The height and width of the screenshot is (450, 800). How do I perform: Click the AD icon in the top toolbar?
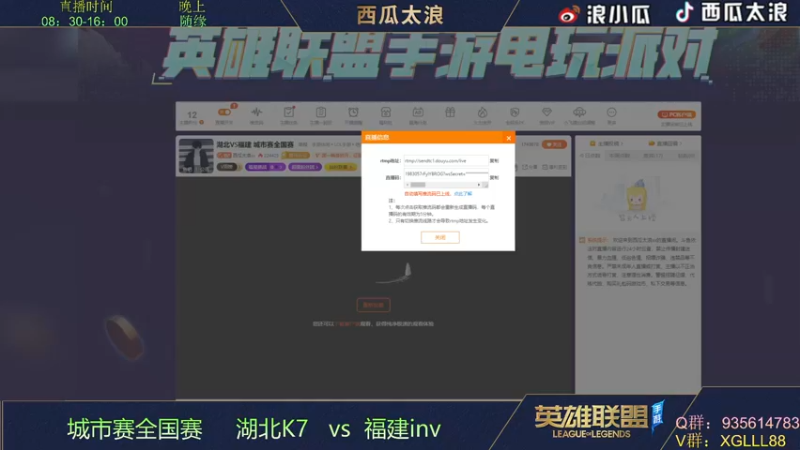(418, 112)
